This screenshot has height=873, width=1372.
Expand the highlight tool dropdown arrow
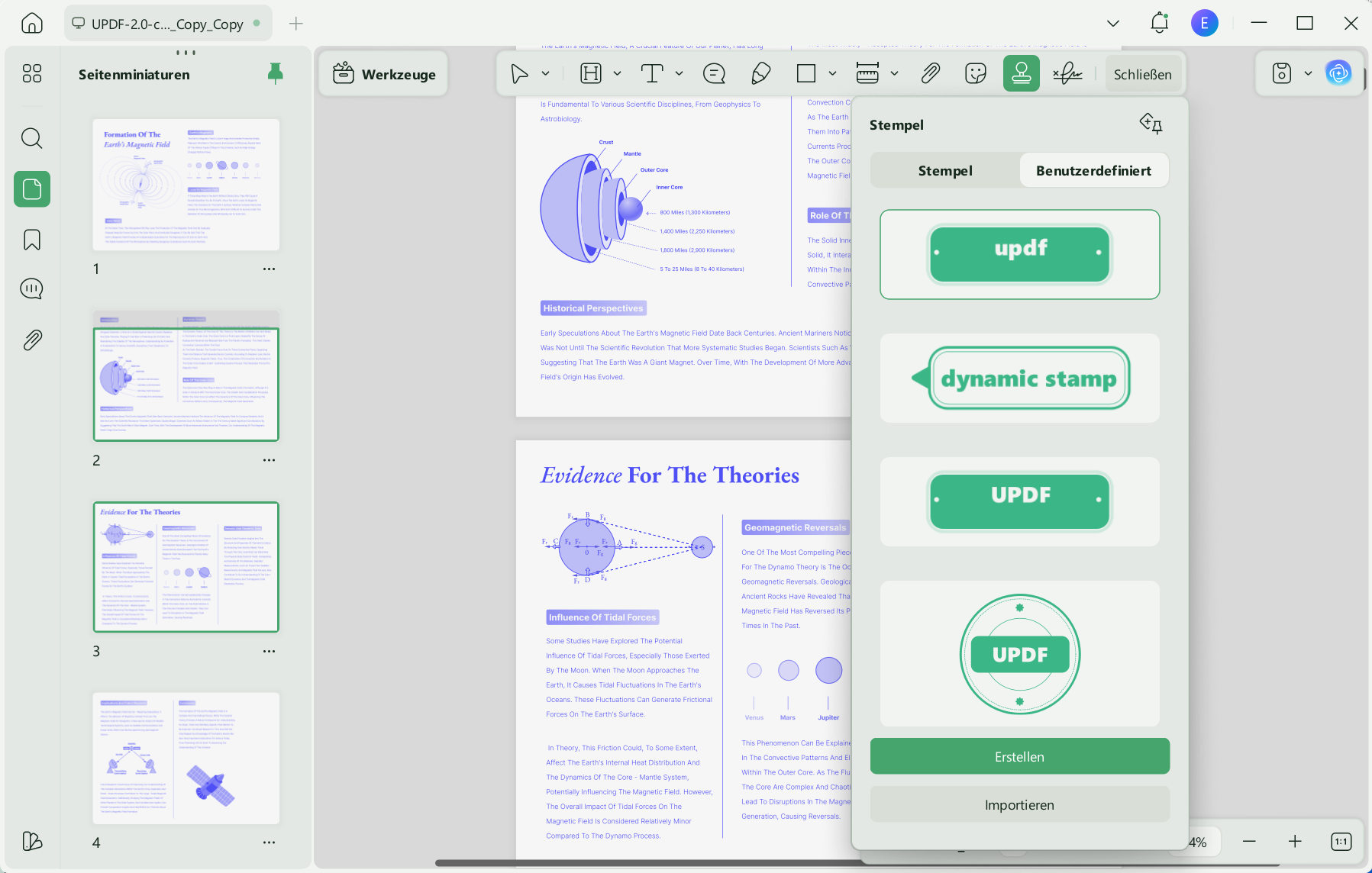point(617,73)
